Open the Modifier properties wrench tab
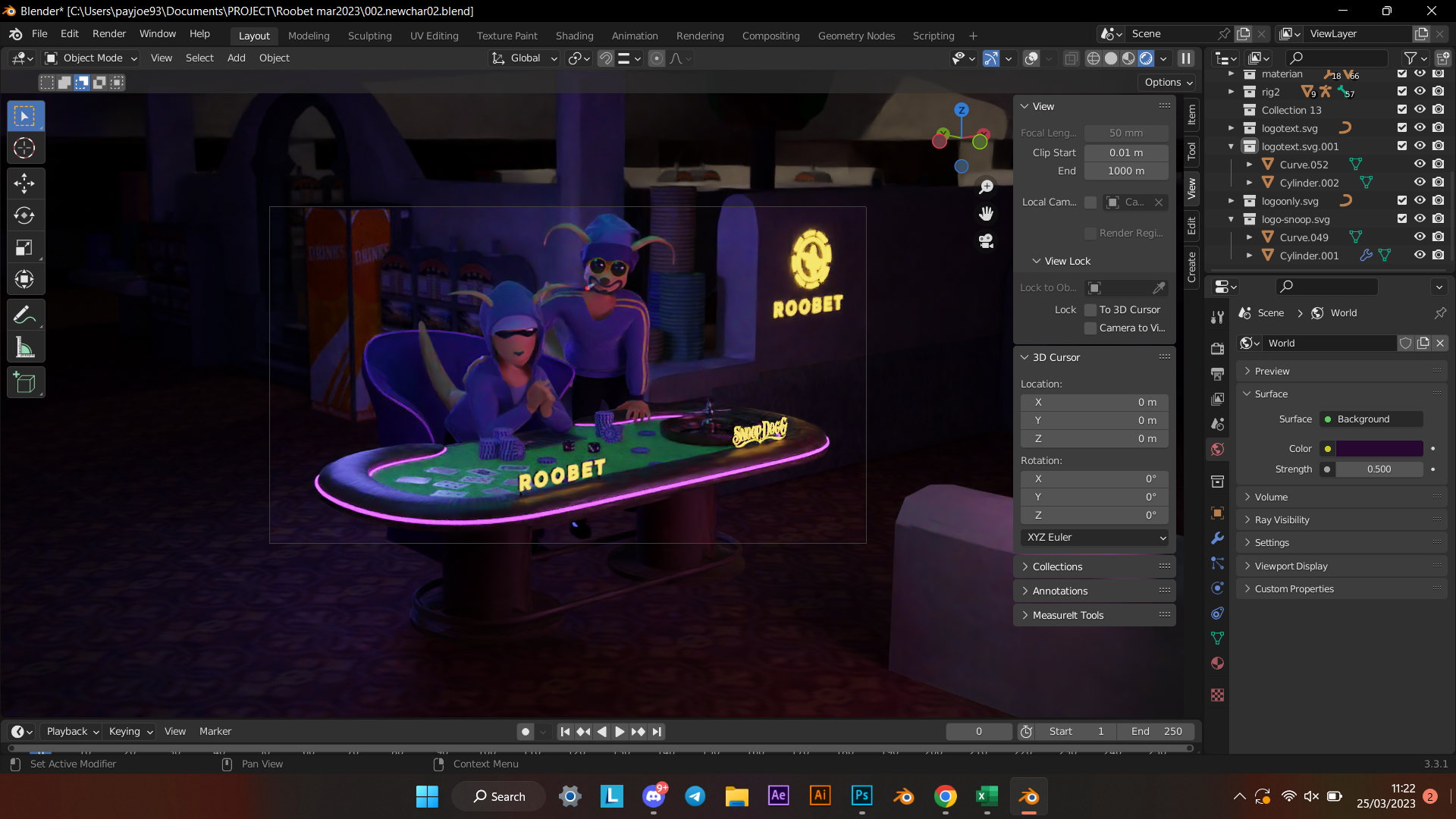 point(1217,538)
